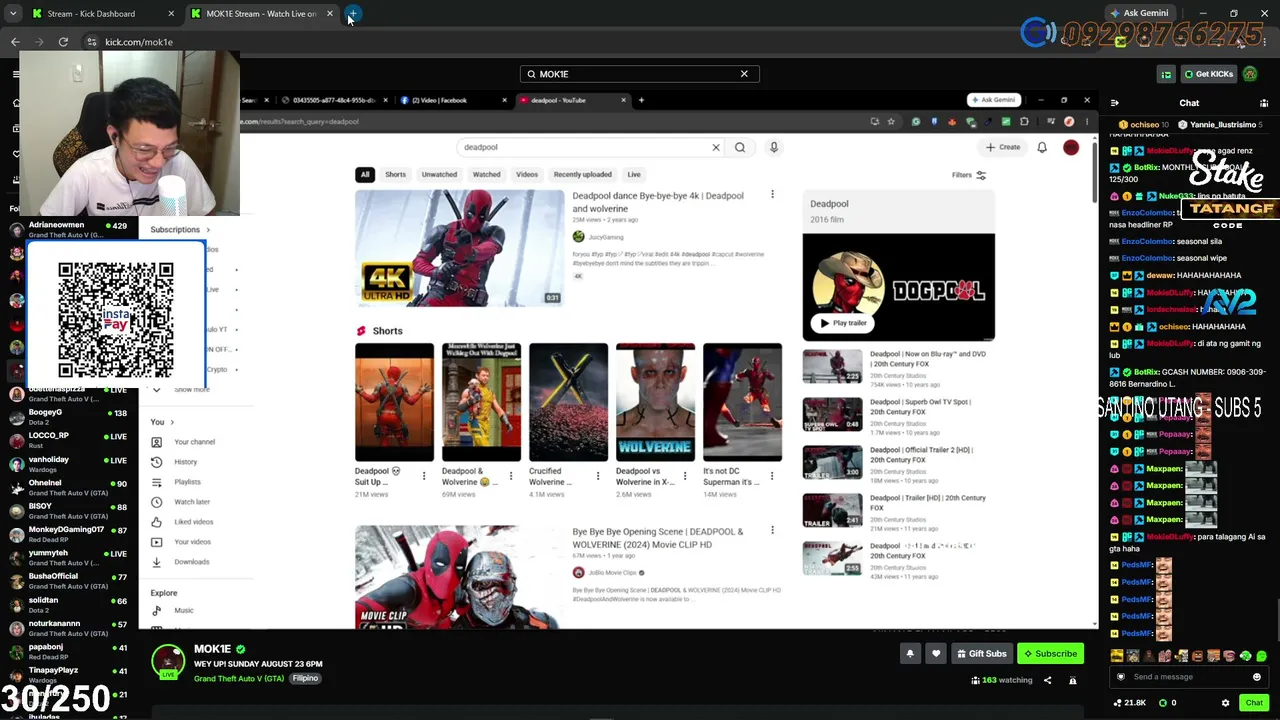The image size is (1280, 720).
Task: Follow the channel with the heart icon
Action: 936,653
